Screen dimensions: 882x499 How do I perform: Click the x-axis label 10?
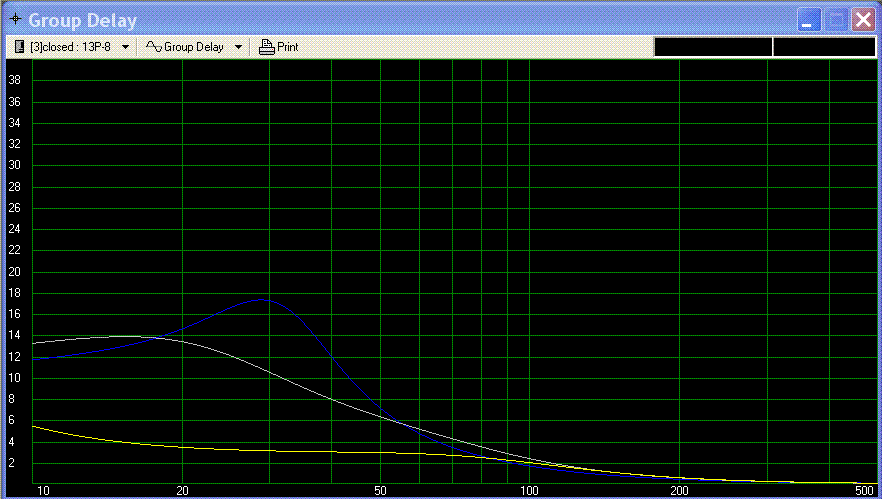(x=43, y=491)
